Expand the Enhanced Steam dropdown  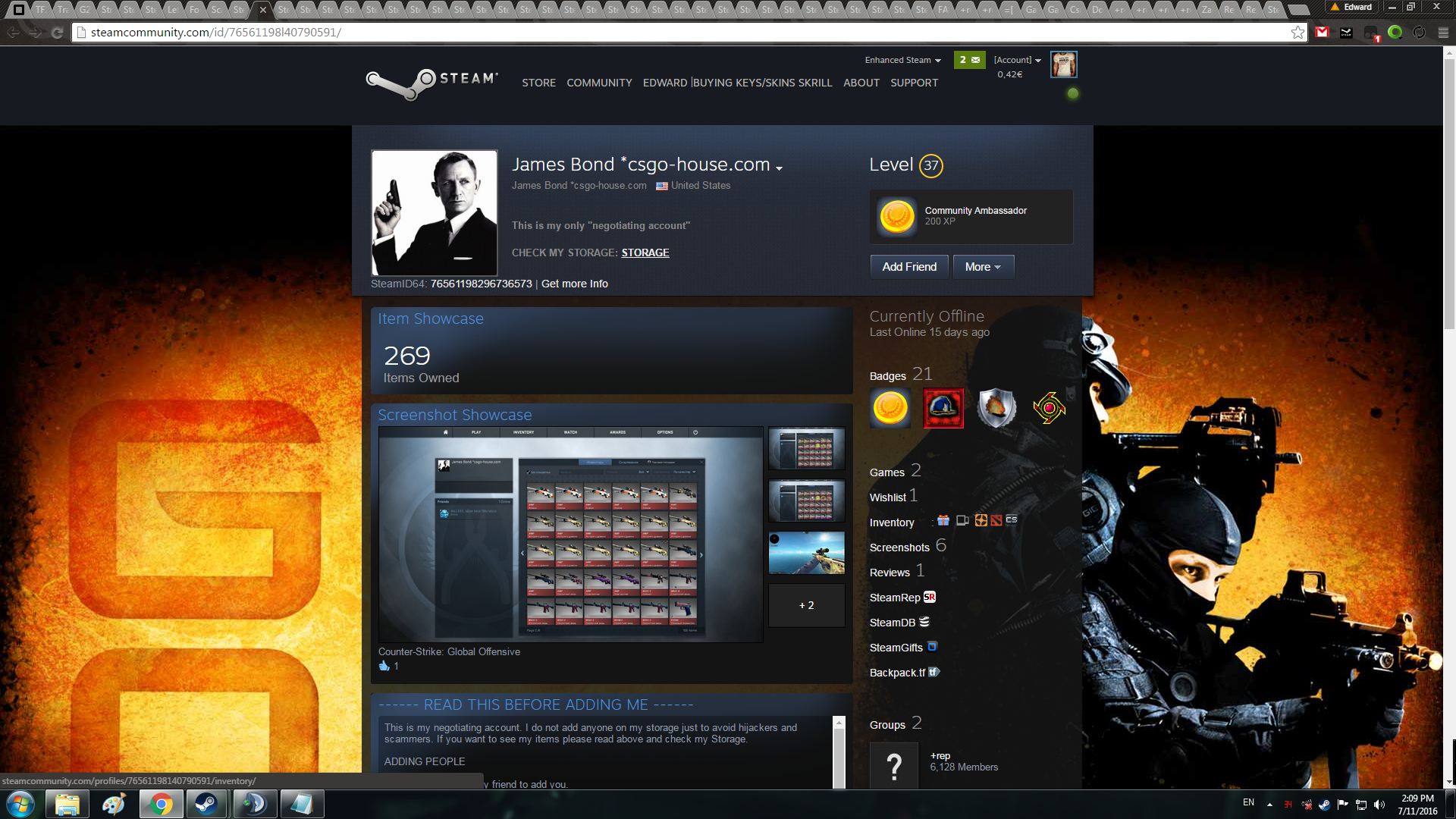902,60
